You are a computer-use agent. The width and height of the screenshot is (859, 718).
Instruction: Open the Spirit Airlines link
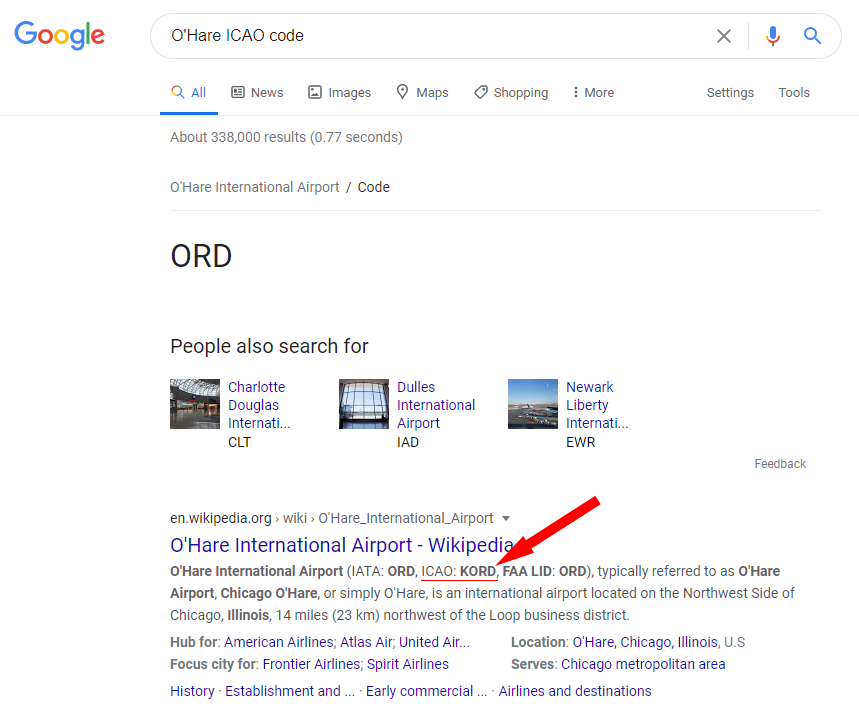pyautogui.click(x=408, y=664)
